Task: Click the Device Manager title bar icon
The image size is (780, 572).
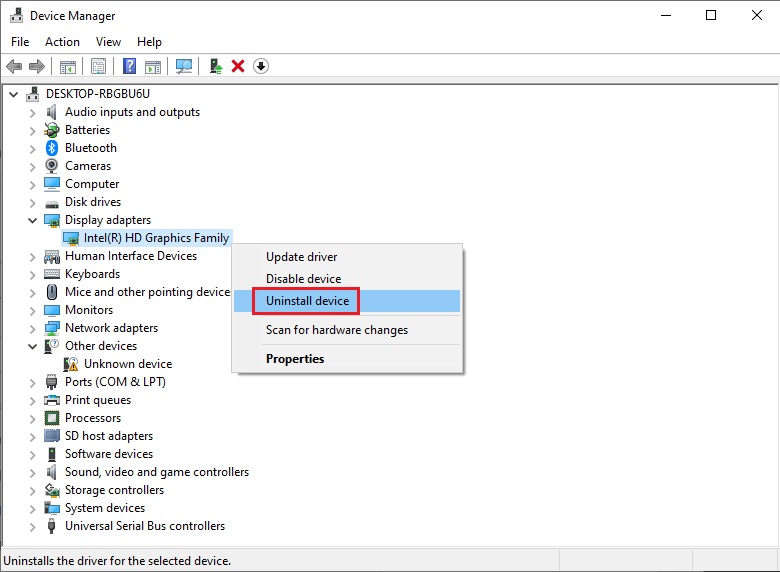Action: click(x=16, y=15)
